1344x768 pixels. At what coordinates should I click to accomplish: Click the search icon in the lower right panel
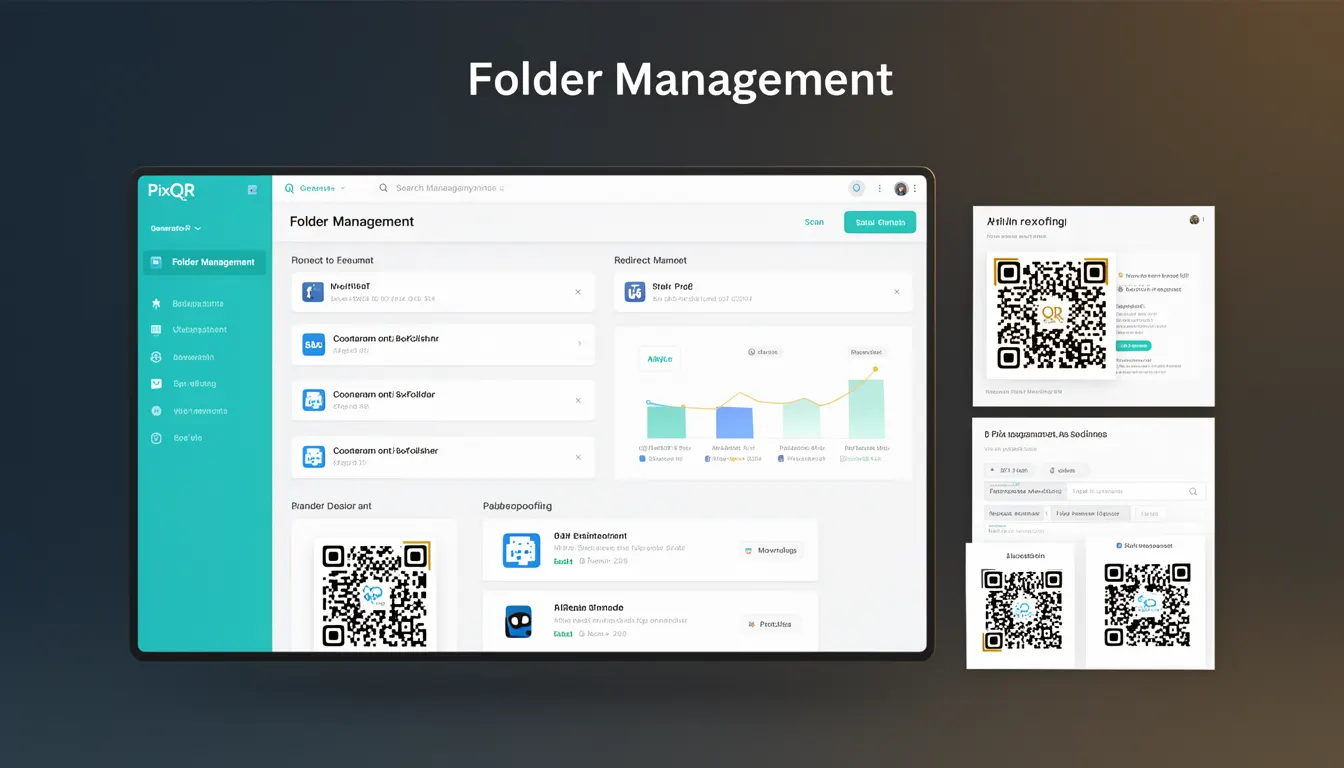click(1193, 492)
